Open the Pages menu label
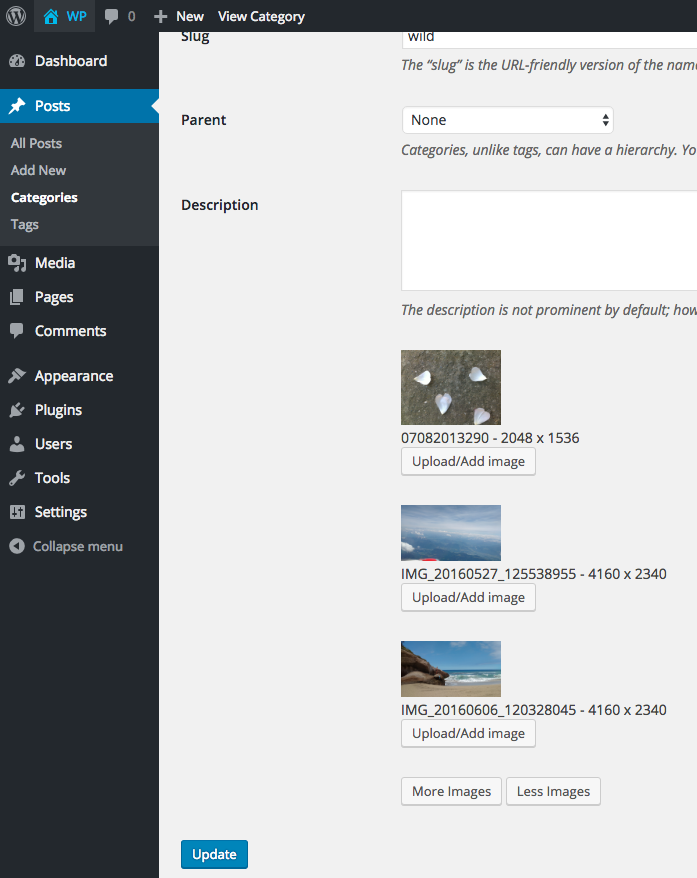The height and width of the screenshot is (878, 697). pyautogui.click(x=54, y=297)
